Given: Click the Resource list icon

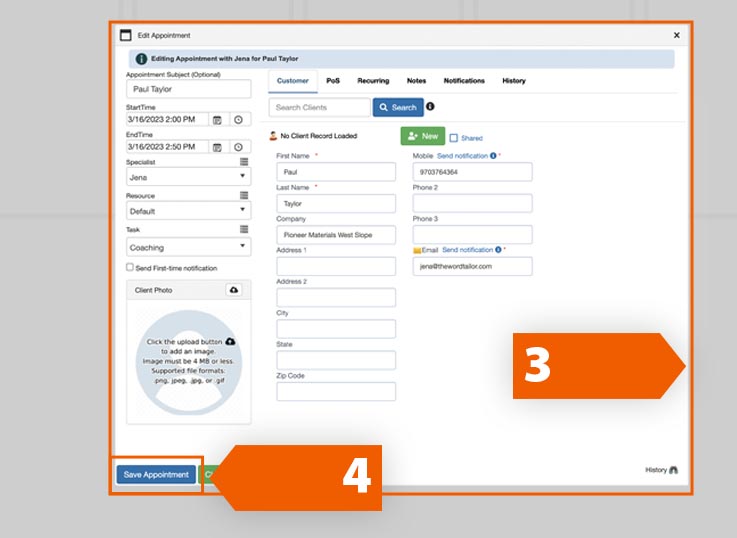Looking at the screenshot, I should tap(244, 196).
